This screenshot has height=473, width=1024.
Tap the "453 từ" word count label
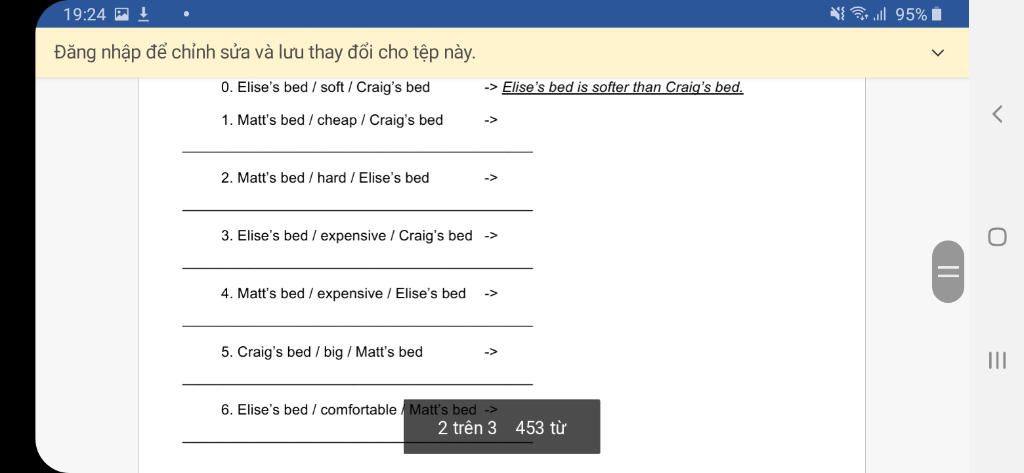[x=541, y=429]
